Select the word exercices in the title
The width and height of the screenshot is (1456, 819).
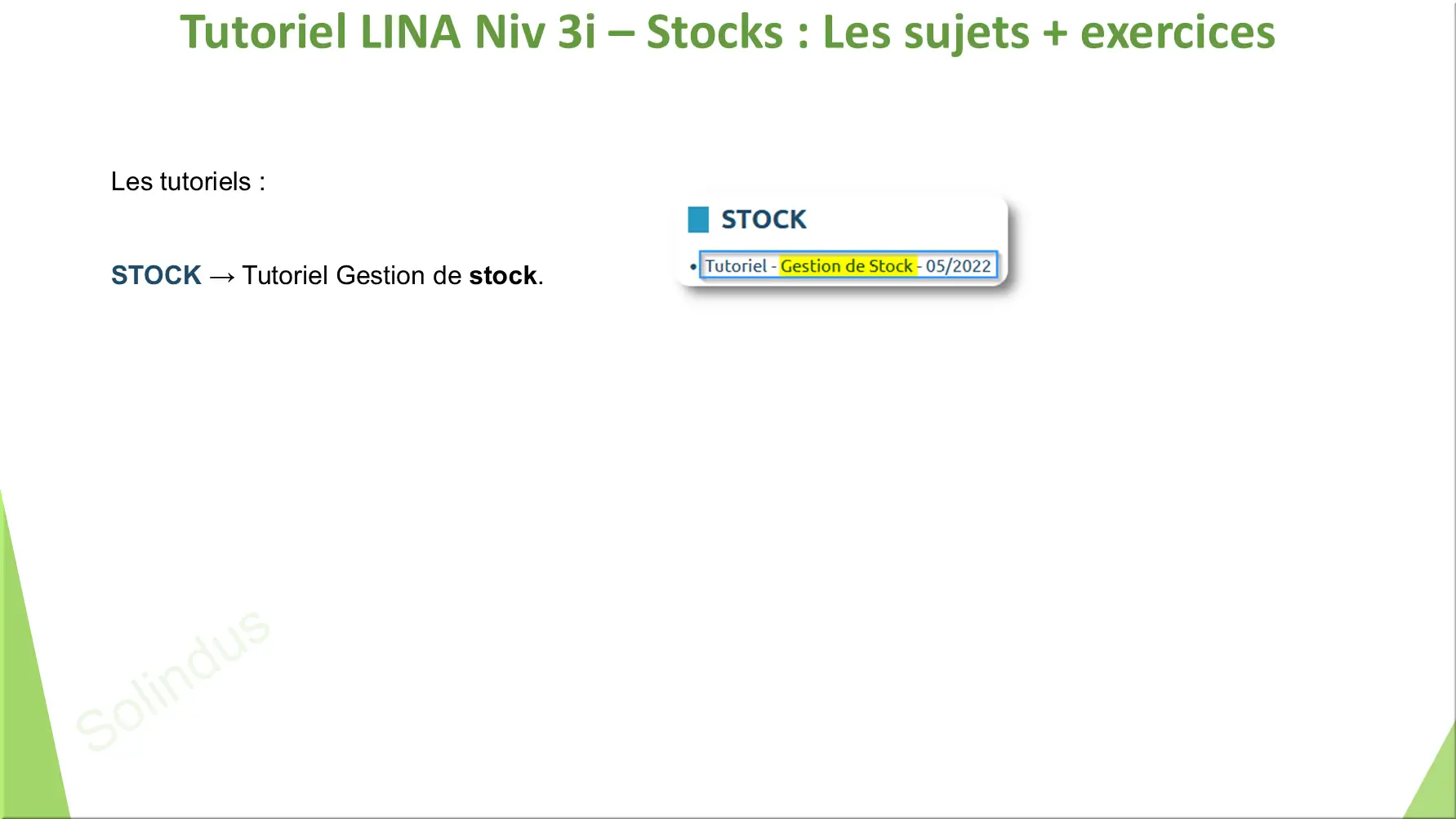point(1178,32)
